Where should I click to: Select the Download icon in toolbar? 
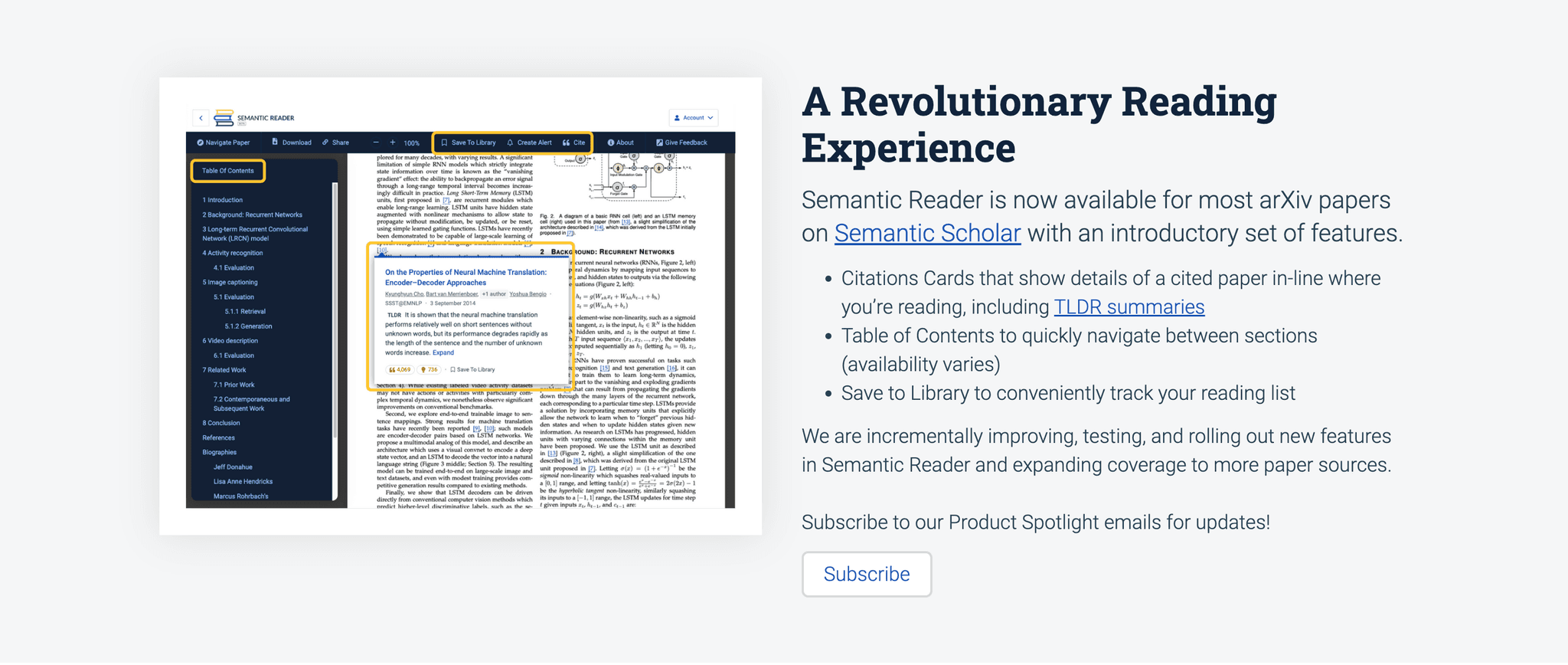pyautogui.click(x=275, y=142)
